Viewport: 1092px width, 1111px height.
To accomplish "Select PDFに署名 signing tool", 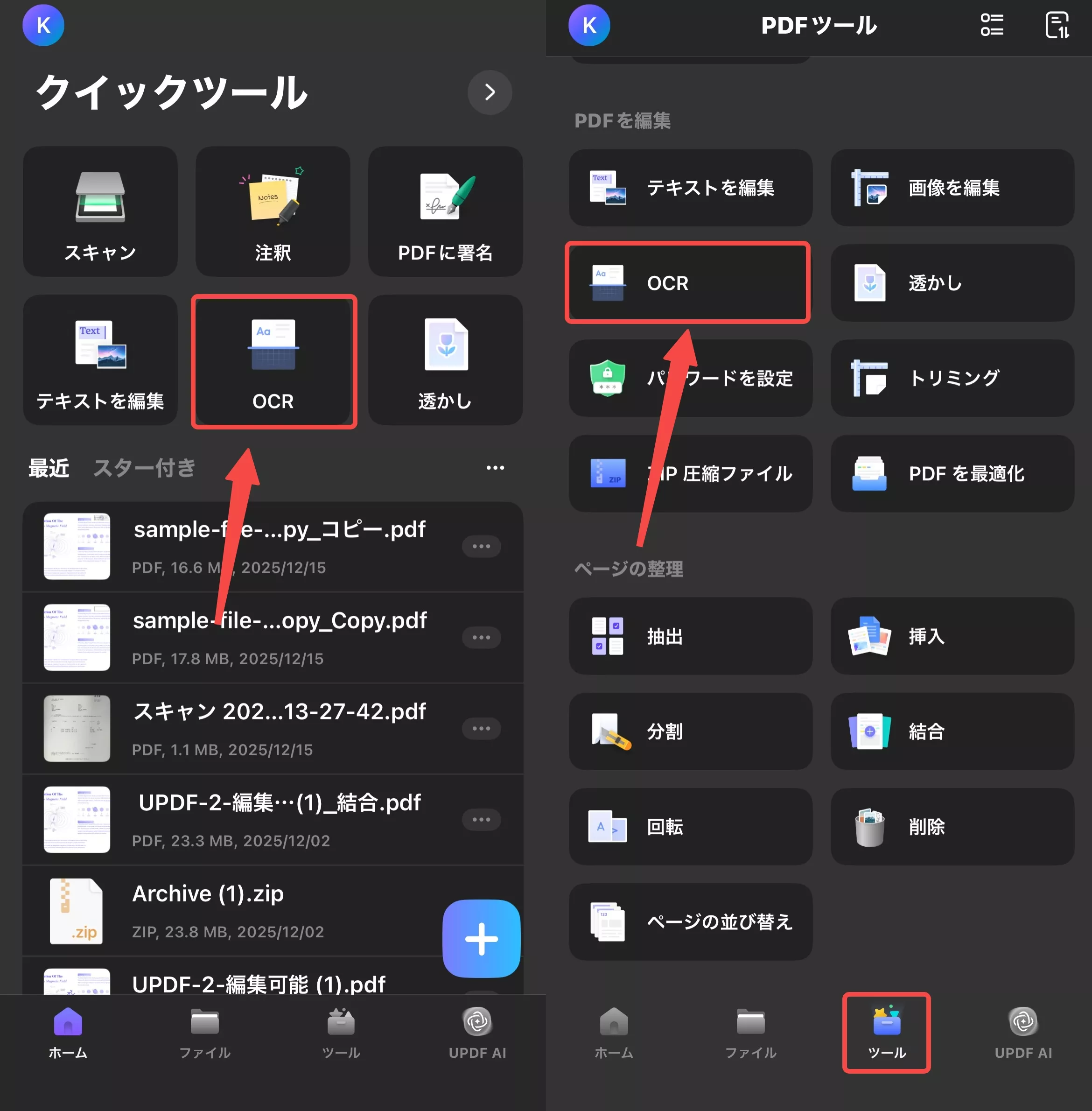I will pyautogui.click(x=446, y=212).
